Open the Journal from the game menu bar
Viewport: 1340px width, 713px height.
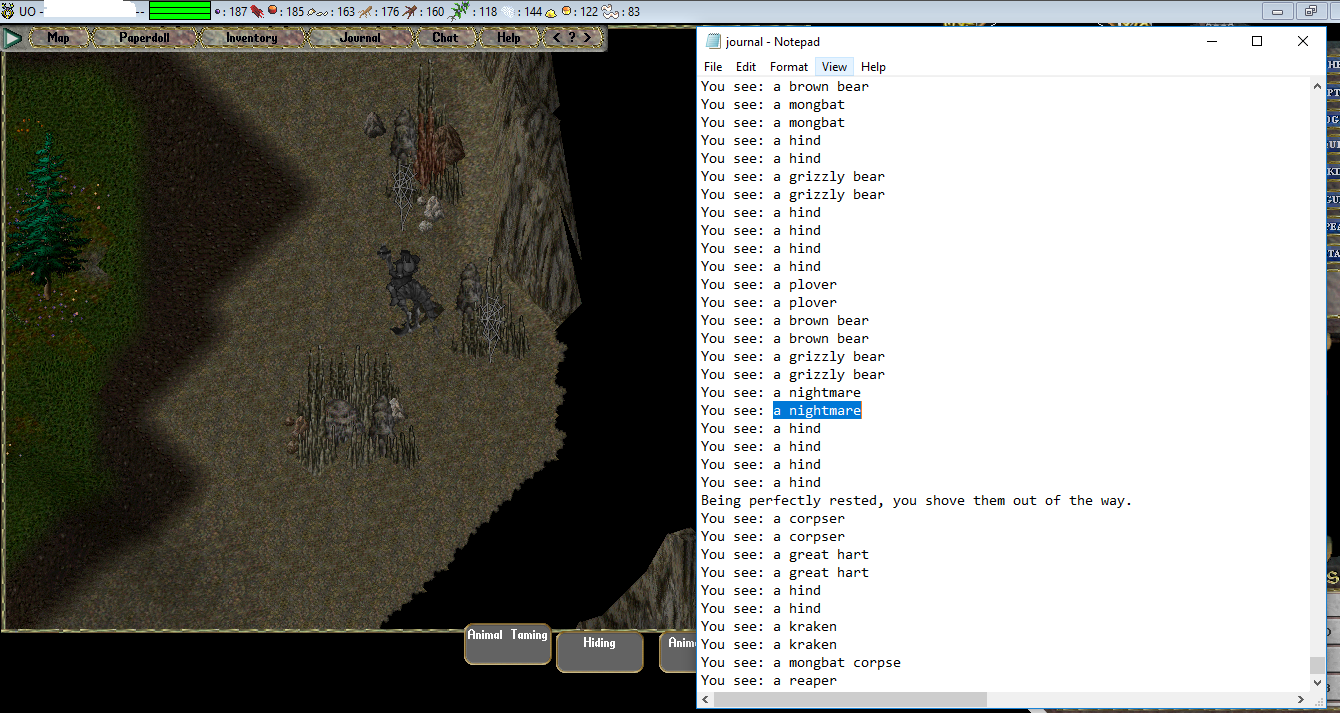point(360,38)
